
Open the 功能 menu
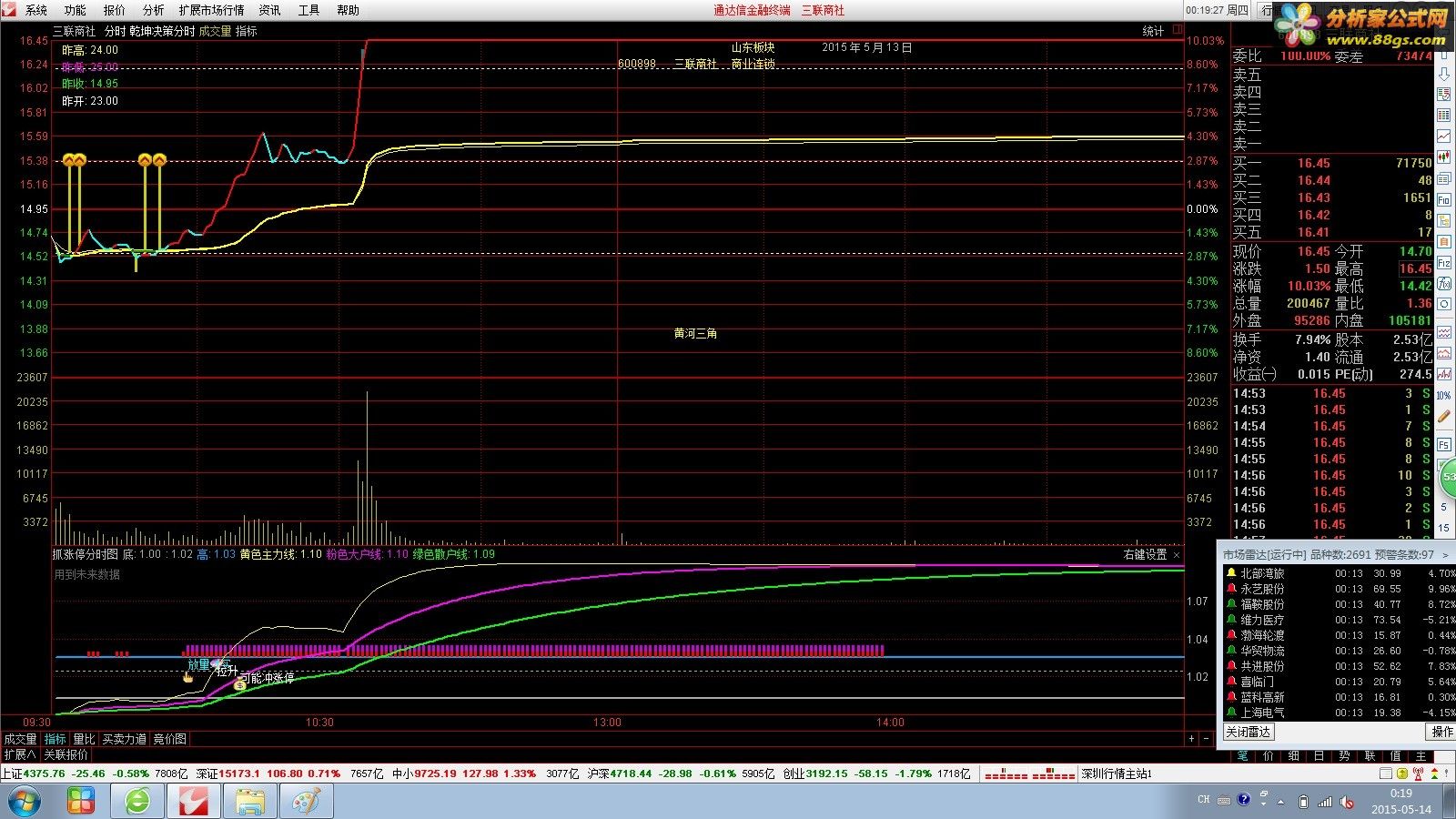pos(76,10)
